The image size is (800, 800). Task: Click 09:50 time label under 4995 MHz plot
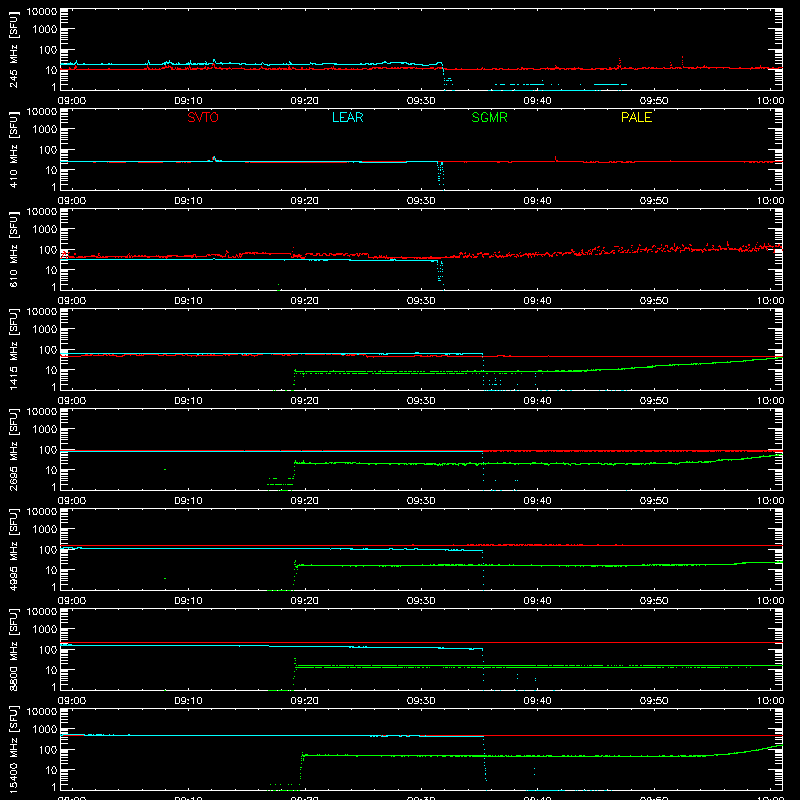click(654, 601)
